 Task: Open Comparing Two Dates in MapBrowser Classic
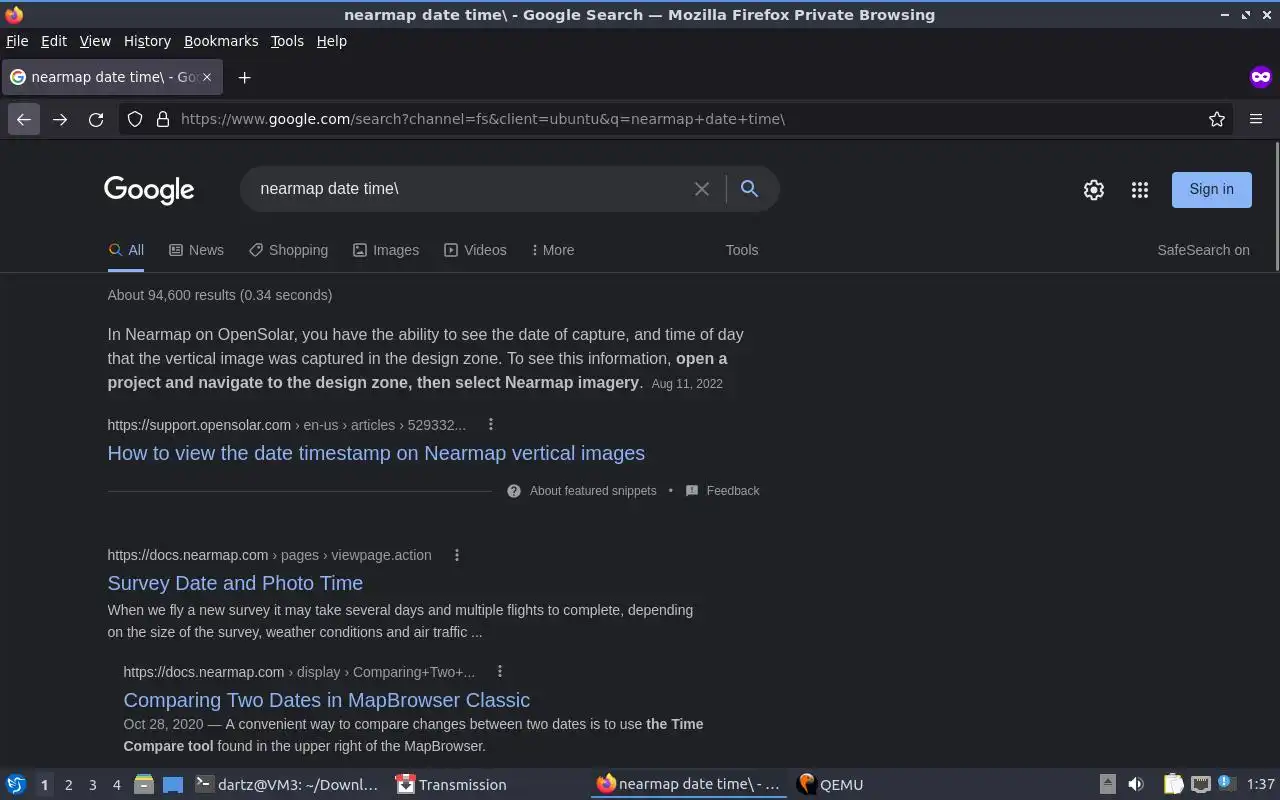326,700
